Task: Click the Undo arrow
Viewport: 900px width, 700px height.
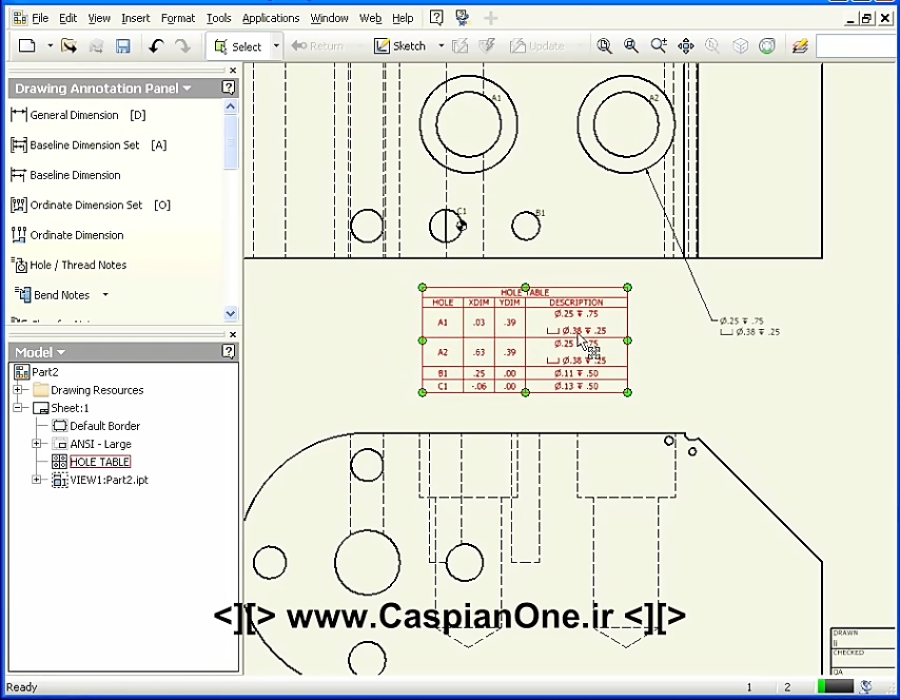Action: (158, 45)
